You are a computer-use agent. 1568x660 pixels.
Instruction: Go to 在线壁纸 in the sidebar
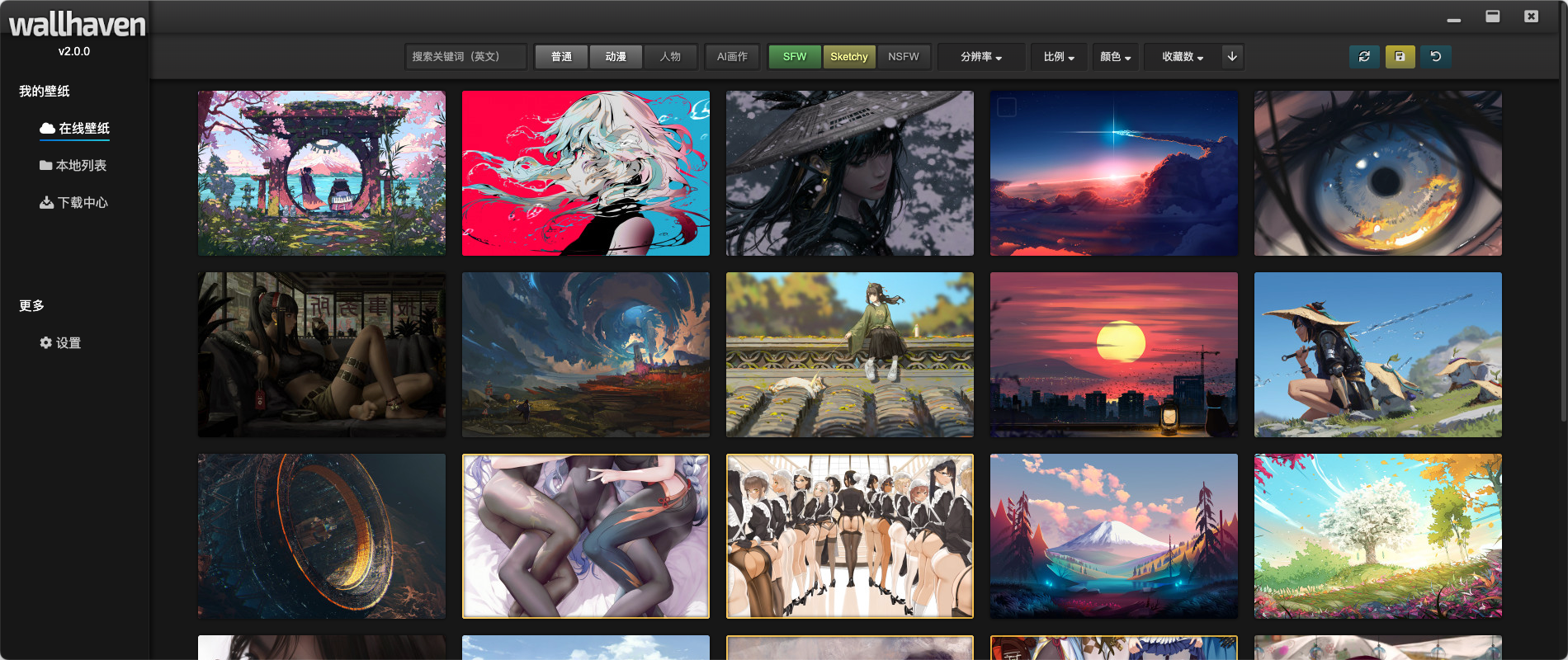(74, 129)
